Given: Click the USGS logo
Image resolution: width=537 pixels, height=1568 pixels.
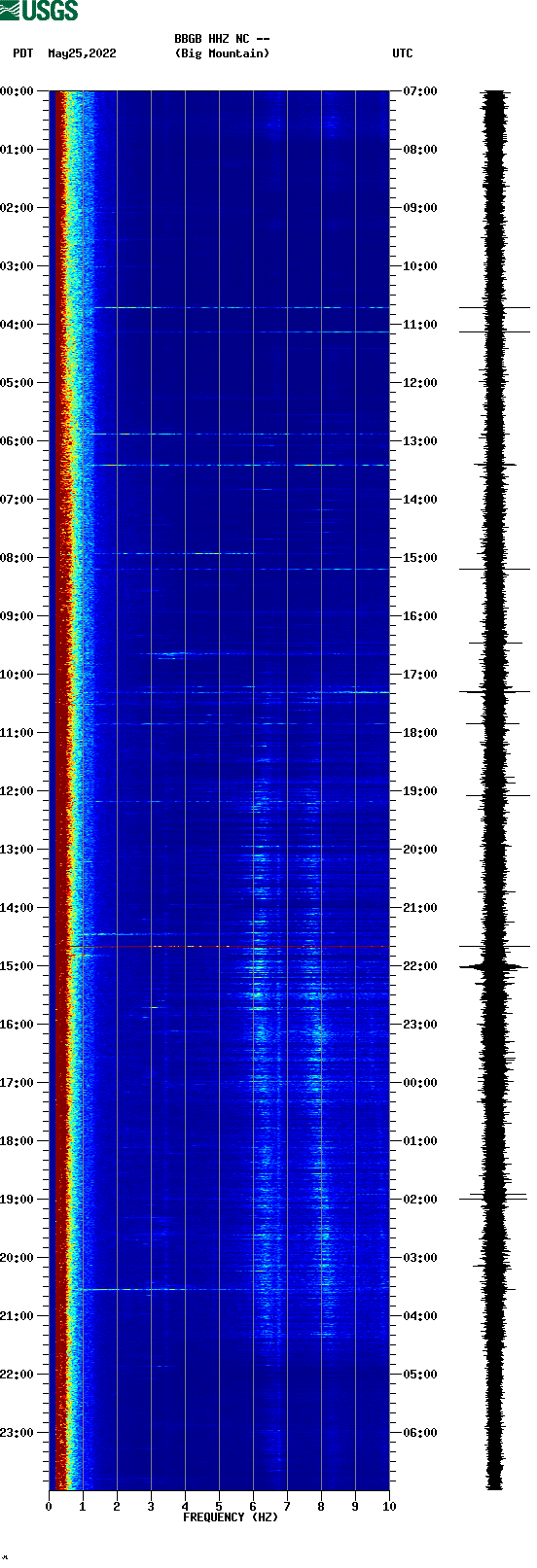Looking at the screenshot, I should point(39,11).
